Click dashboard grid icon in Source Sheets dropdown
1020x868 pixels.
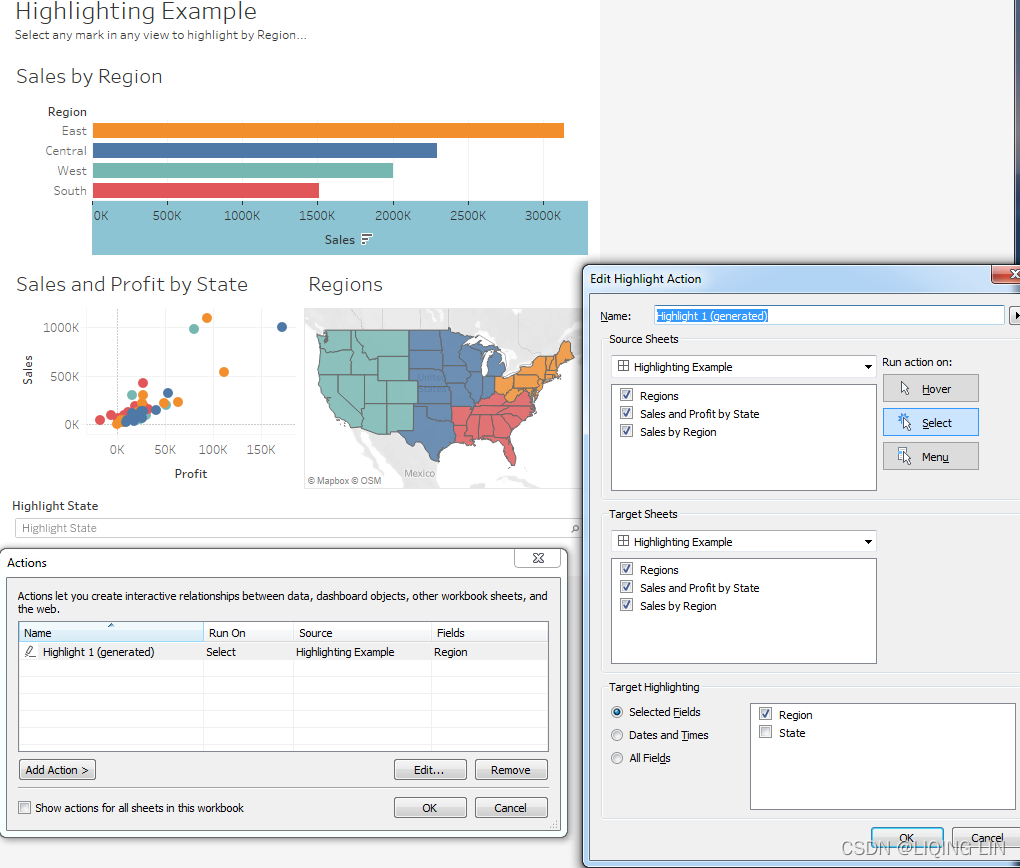pos(623,366)
